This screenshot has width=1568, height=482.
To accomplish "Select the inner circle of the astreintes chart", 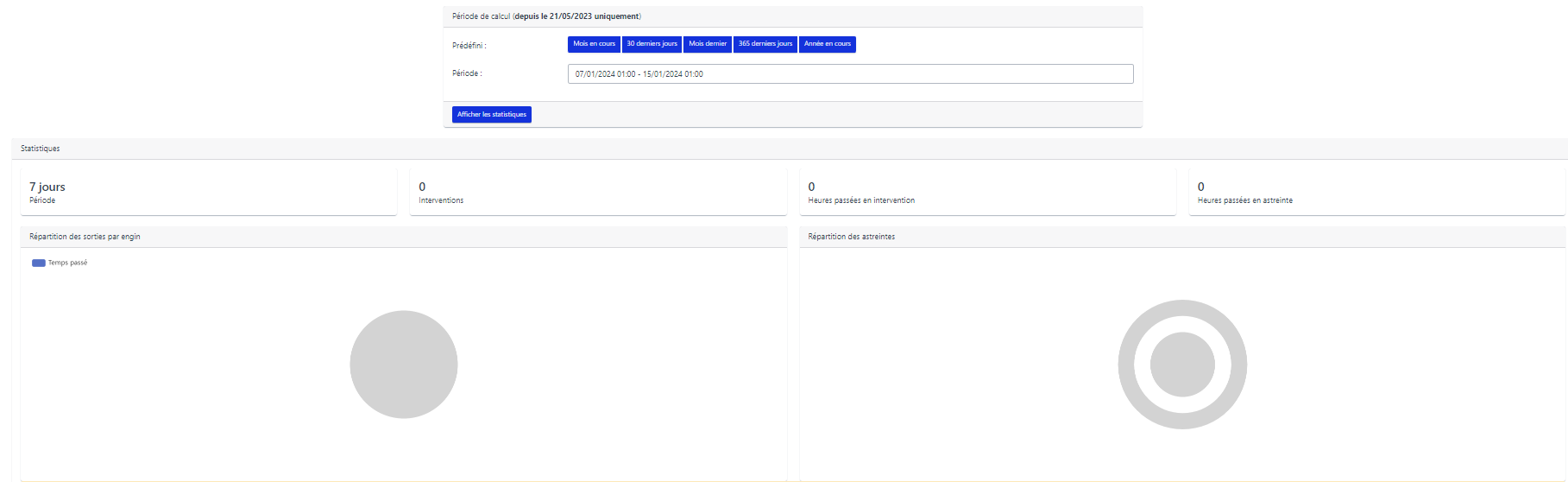I will click(x=1182, y=365).
